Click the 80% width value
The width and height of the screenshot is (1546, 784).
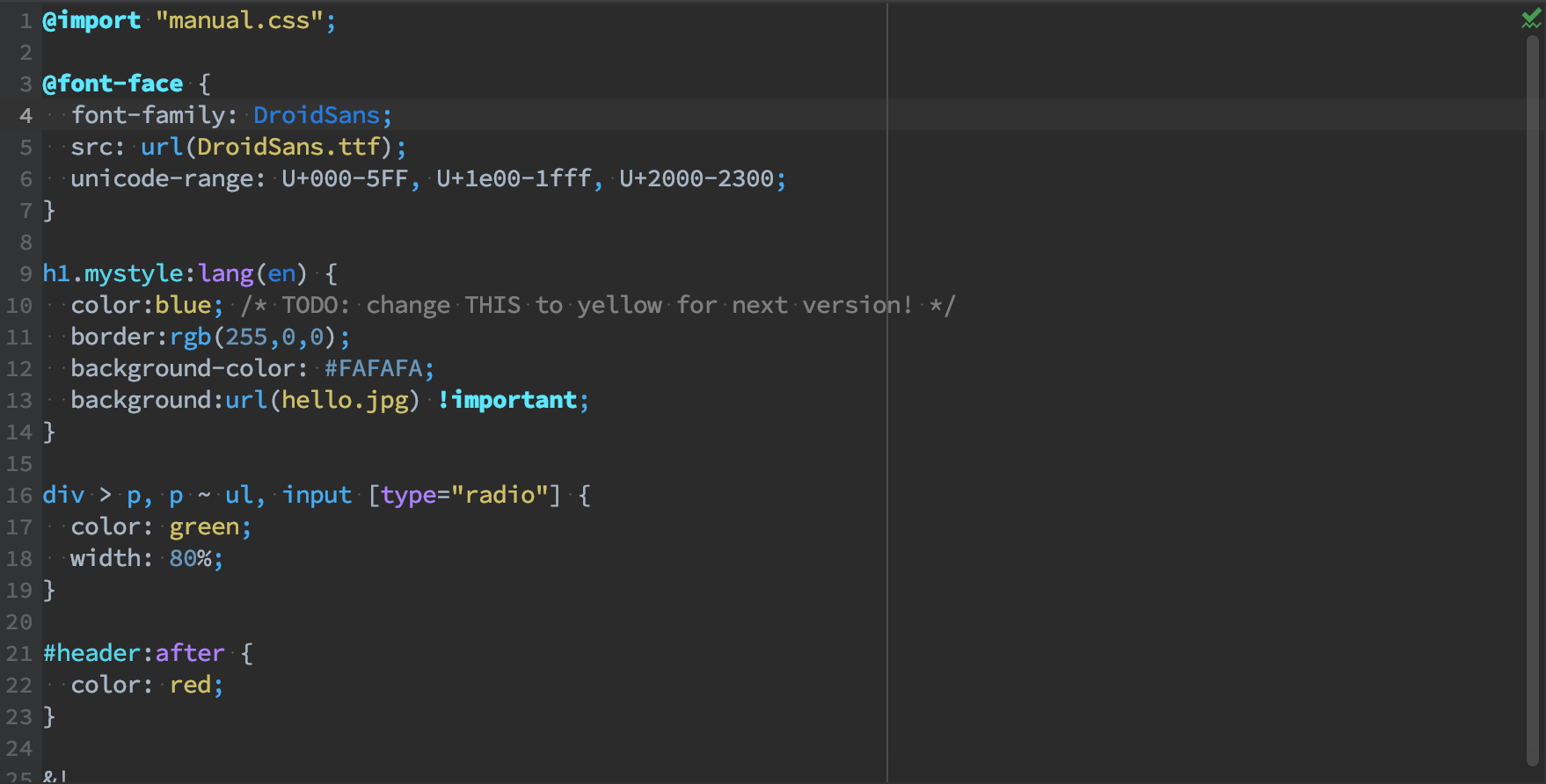click(x=190, y=558)
